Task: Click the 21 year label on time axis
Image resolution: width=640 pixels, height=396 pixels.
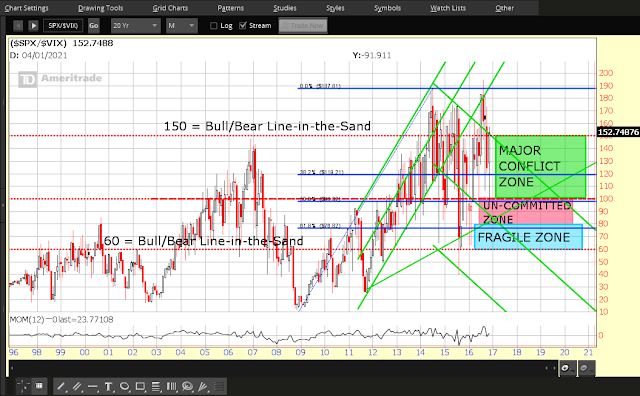Action: 588,352
